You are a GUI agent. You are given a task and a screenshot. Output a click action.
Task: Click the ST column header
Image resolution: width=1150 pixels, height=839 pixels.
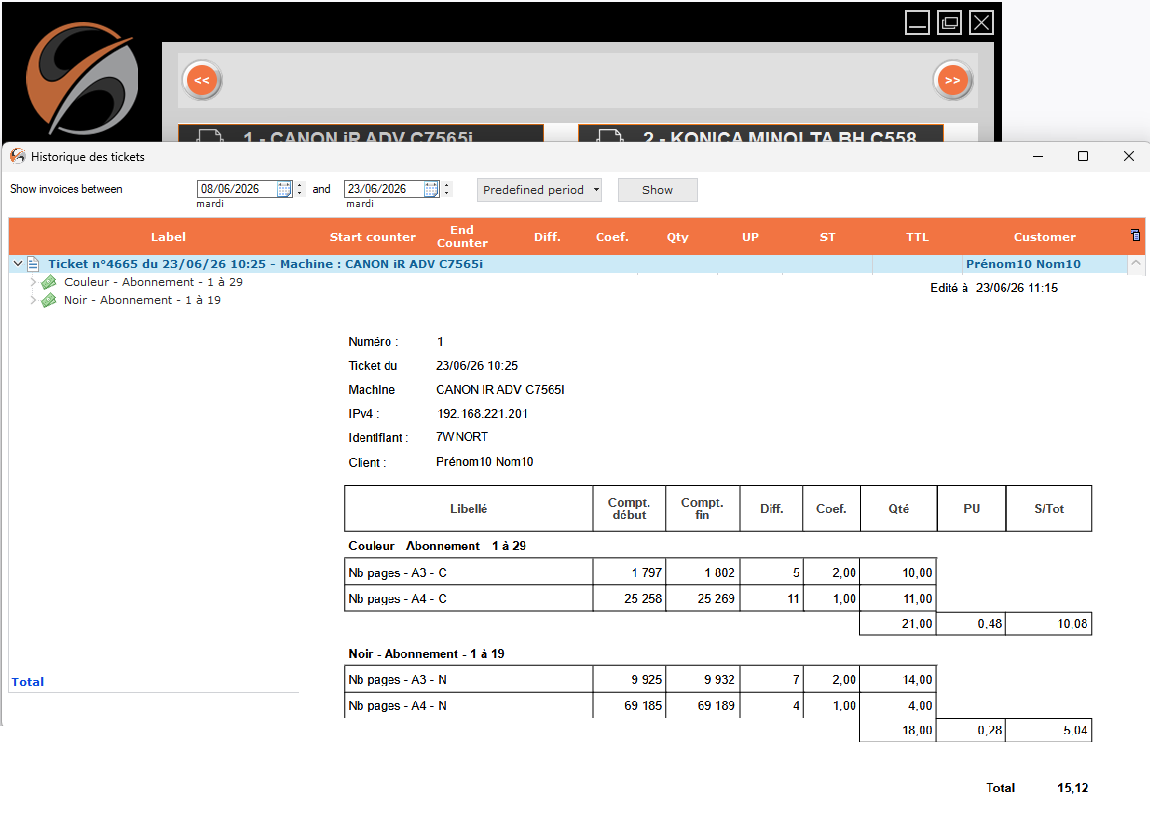(827, 237)
